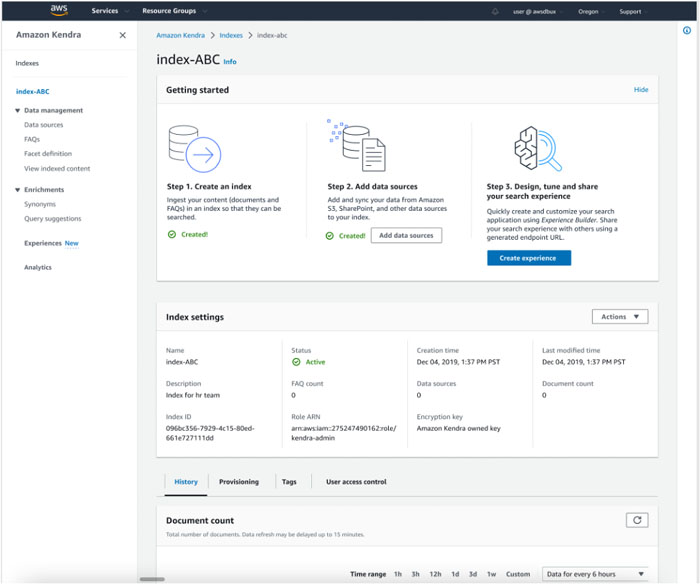
Task: Open the Info link beside index-ABC
Action: click(229, 62)
